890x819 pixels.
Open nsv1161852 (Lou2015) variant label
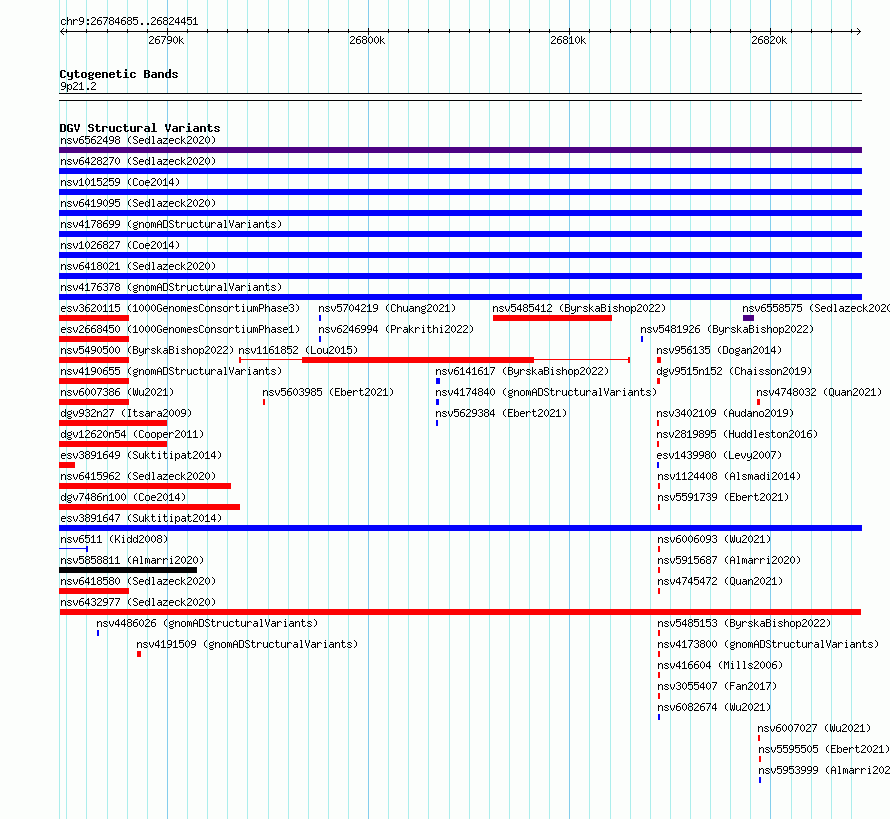(x=298, y=350)
